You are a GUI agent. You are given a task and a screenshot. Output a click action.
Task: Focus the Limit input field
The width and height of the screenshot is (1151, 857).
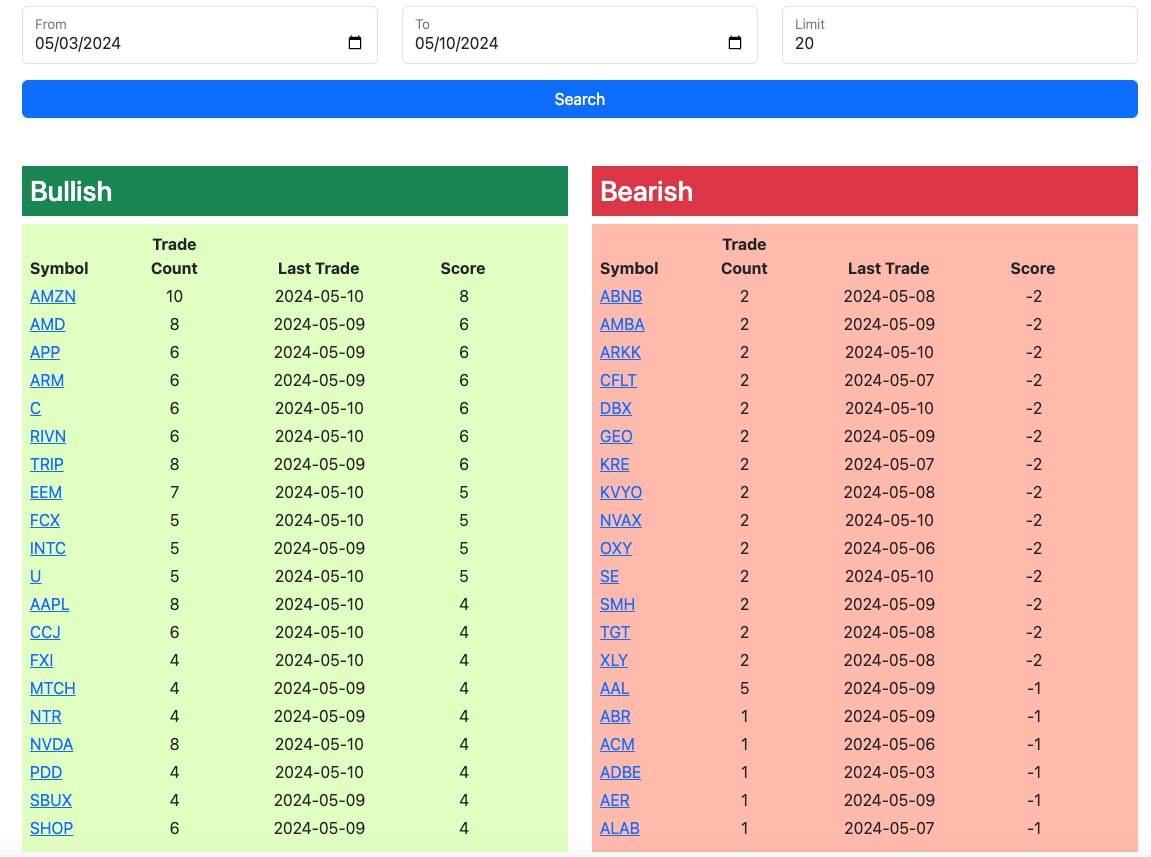click(x=960, y=35)
